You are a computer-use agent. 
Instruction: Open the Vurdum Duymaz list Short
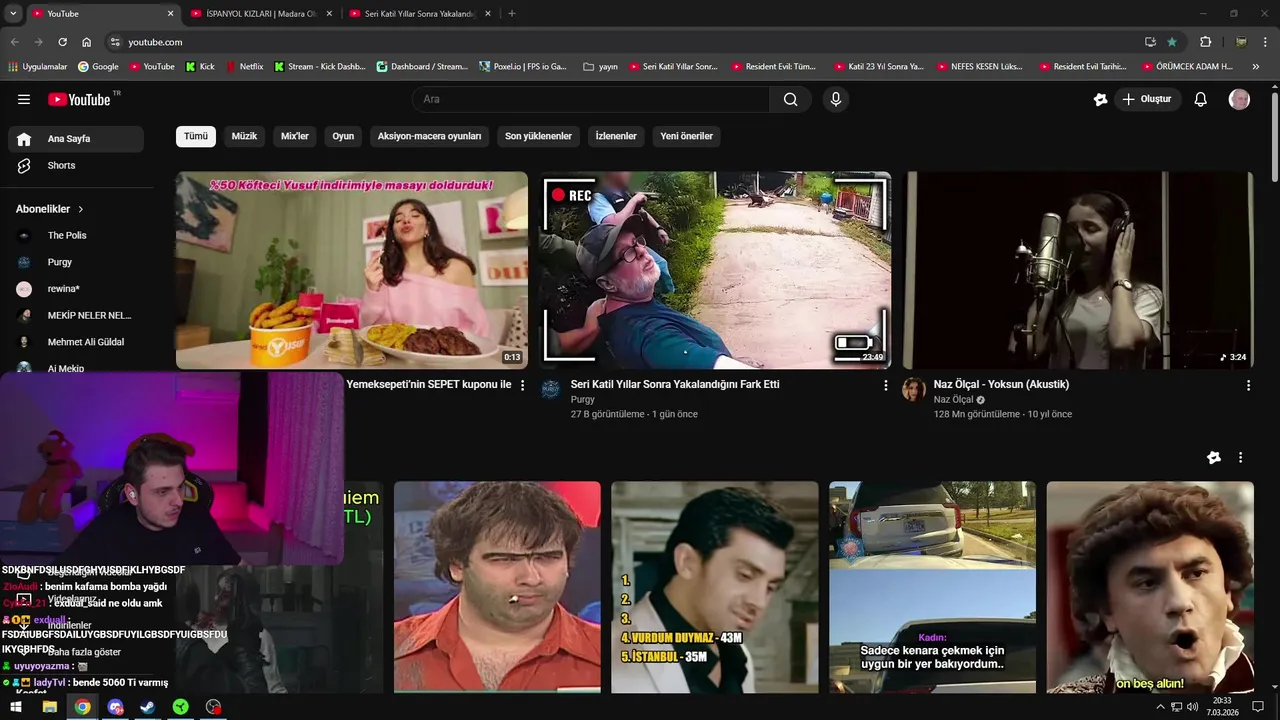pyautogui.click(x=715, y=587)
